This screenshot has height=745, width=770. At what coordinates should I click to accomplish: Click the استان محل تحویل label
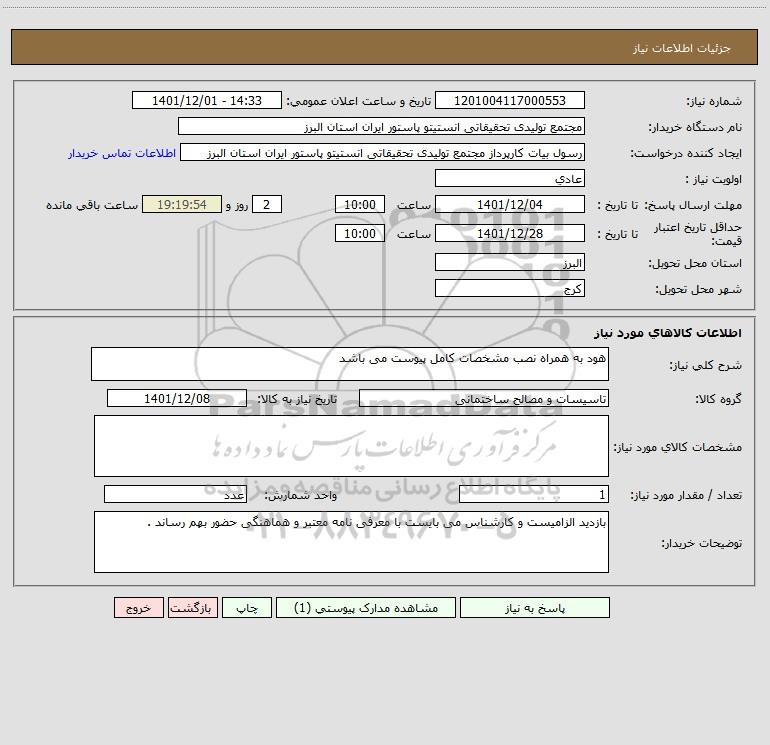point(695,263)
